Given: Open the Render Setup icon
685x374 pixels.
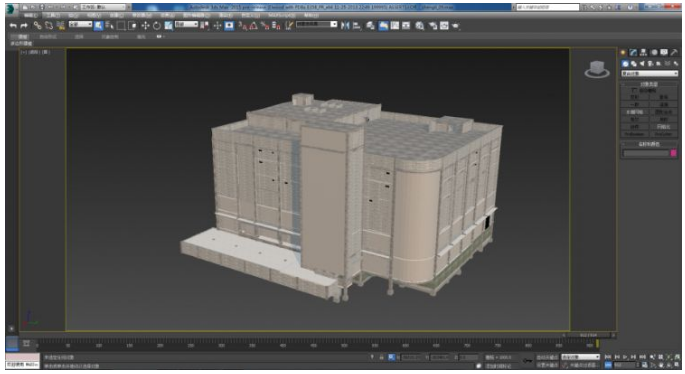Looking at the screenshot, I should point(433,26).
